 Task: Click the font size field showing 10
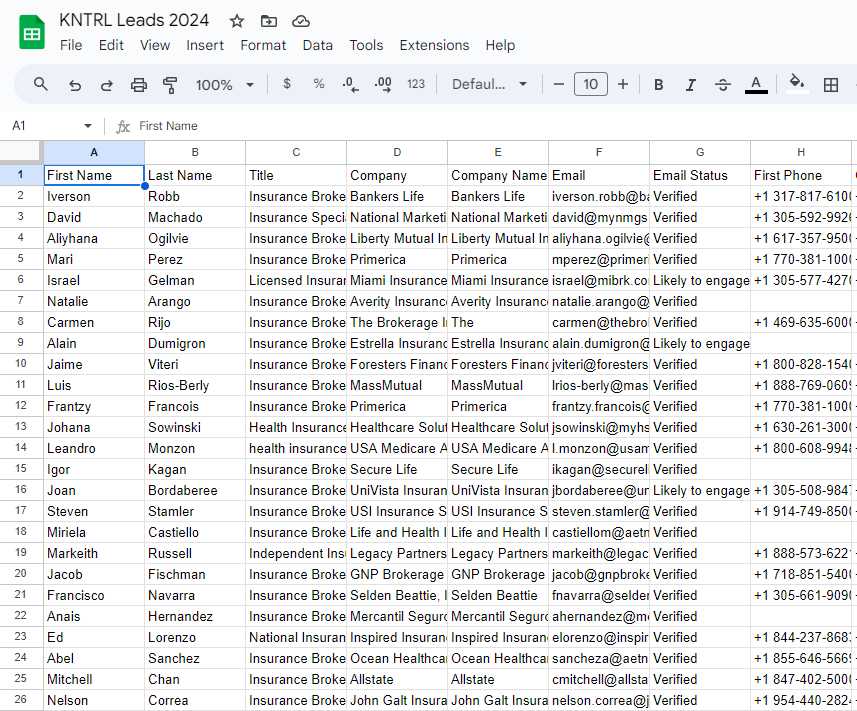click(590, 84)
